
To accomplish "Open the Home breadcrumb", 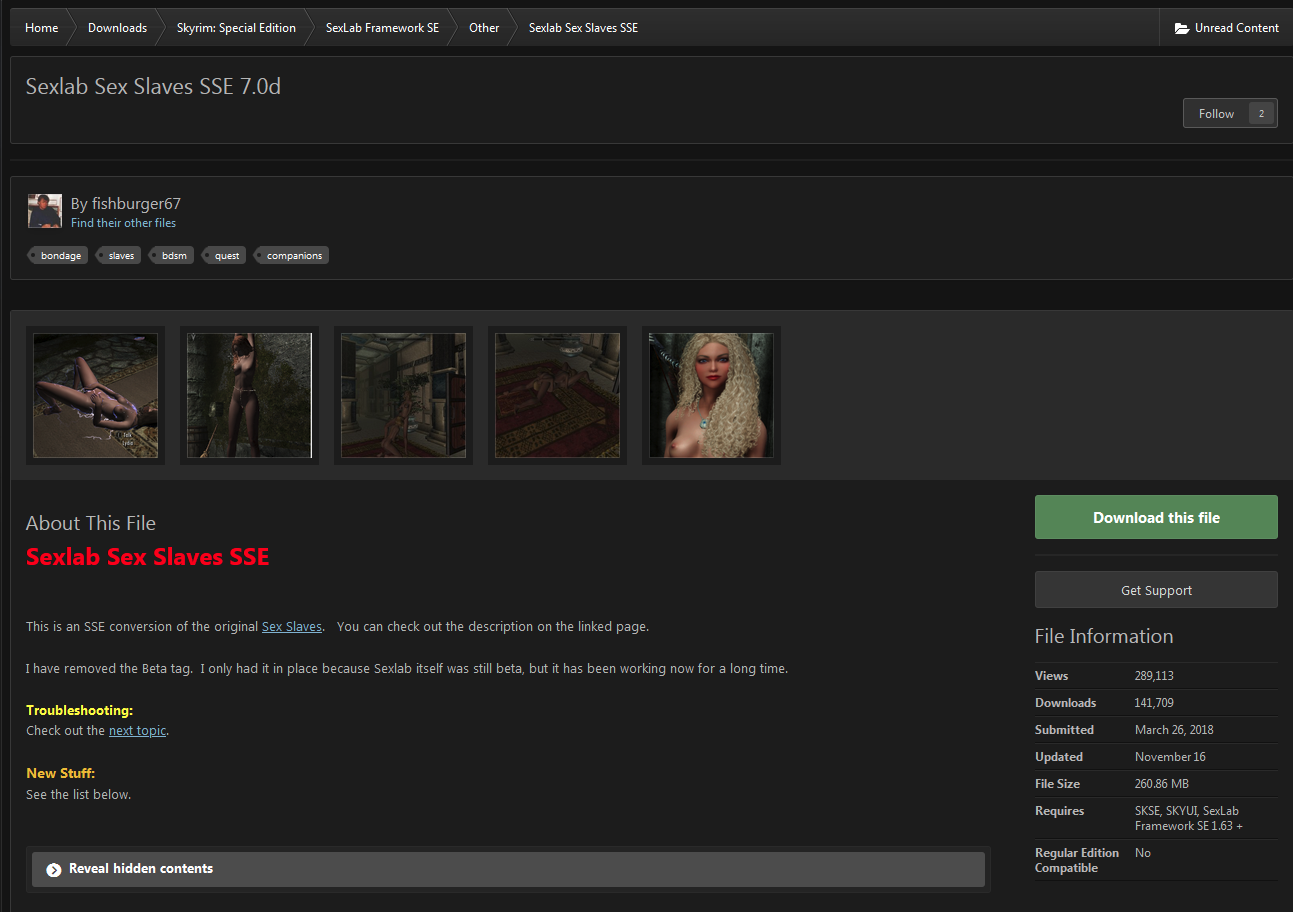I will click(x=41, y=28).
